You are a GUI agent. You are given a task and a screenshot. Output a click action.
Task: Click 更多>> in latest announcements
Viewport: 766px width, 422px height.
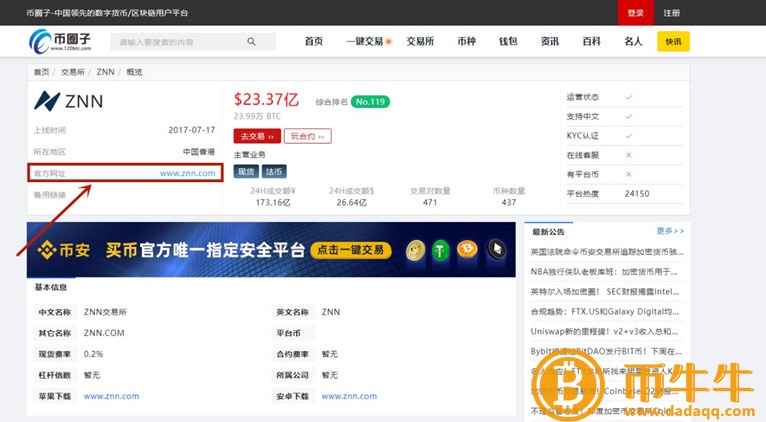(x=670, y=231)
